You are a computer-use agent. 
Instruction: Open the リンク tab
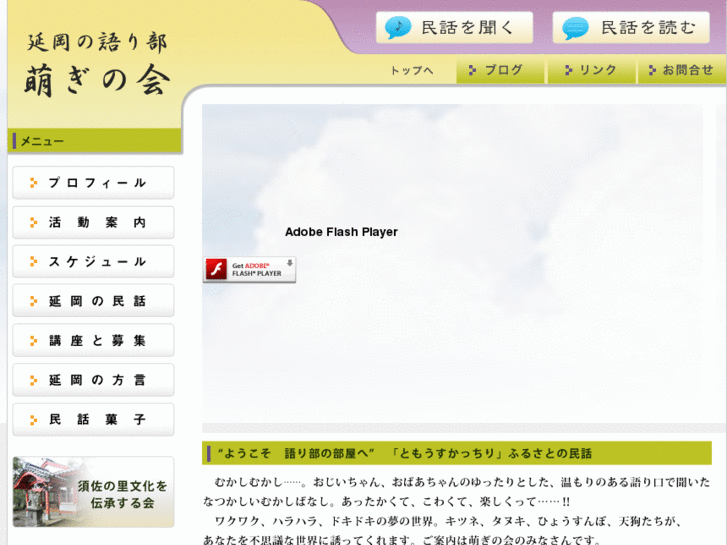(x=591, y=71)
